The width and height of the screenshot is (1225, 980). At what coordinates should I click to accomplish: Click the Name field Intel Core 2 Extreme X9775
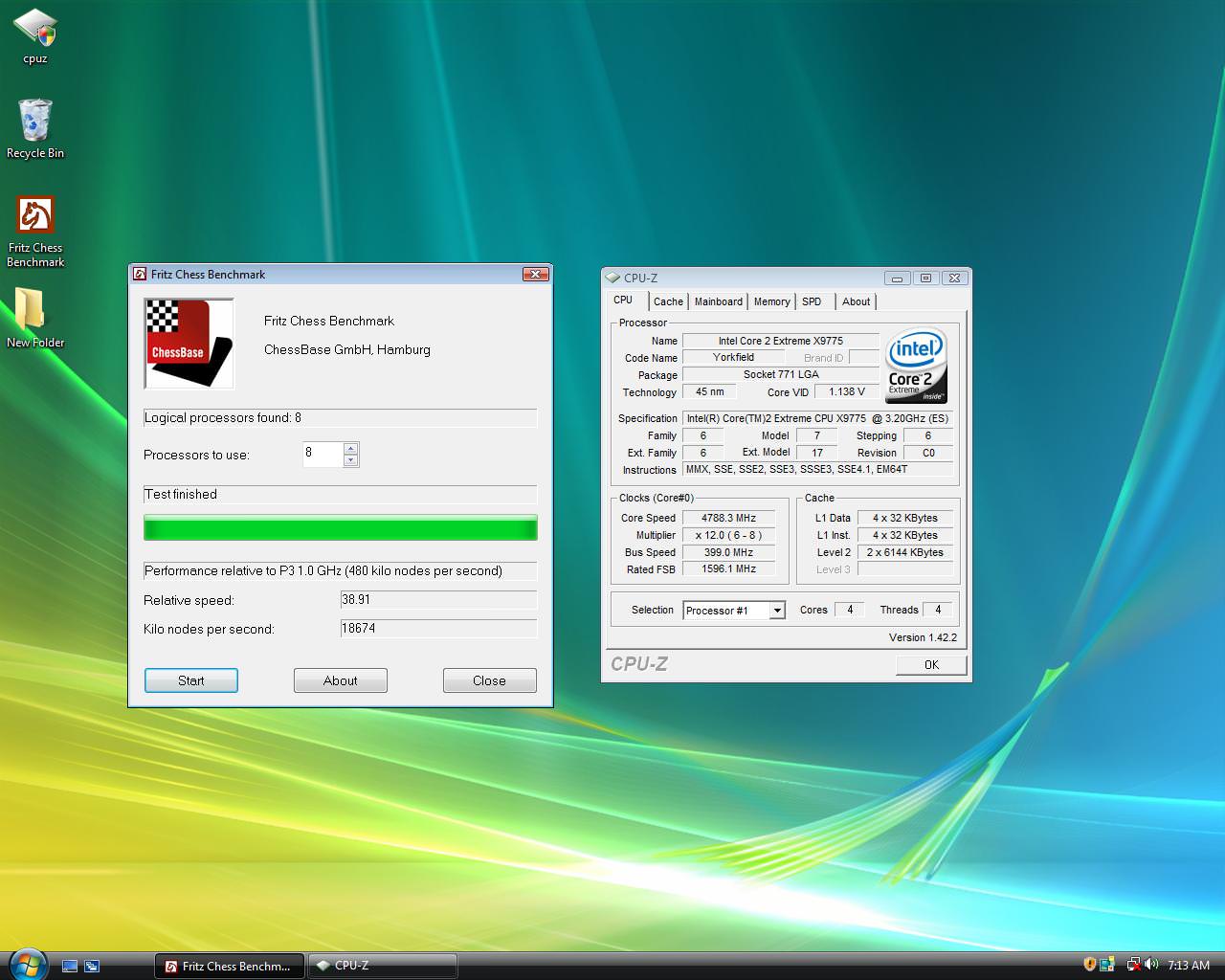click(x=780, y=341)
